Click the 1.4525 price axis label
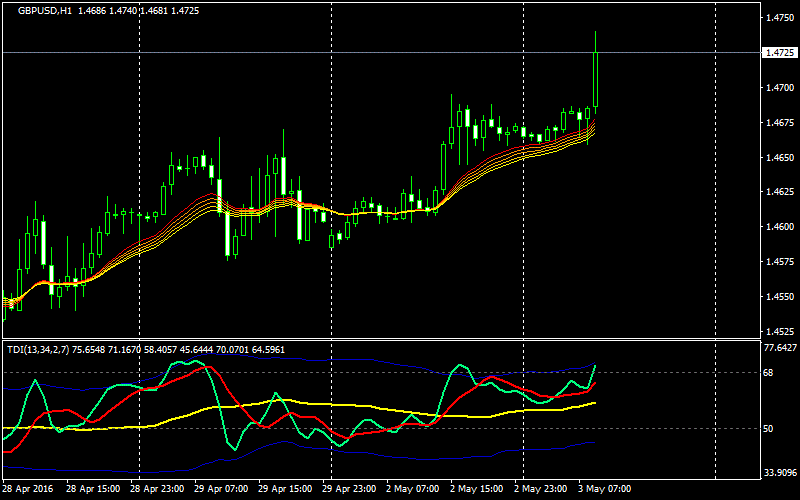 780,331
